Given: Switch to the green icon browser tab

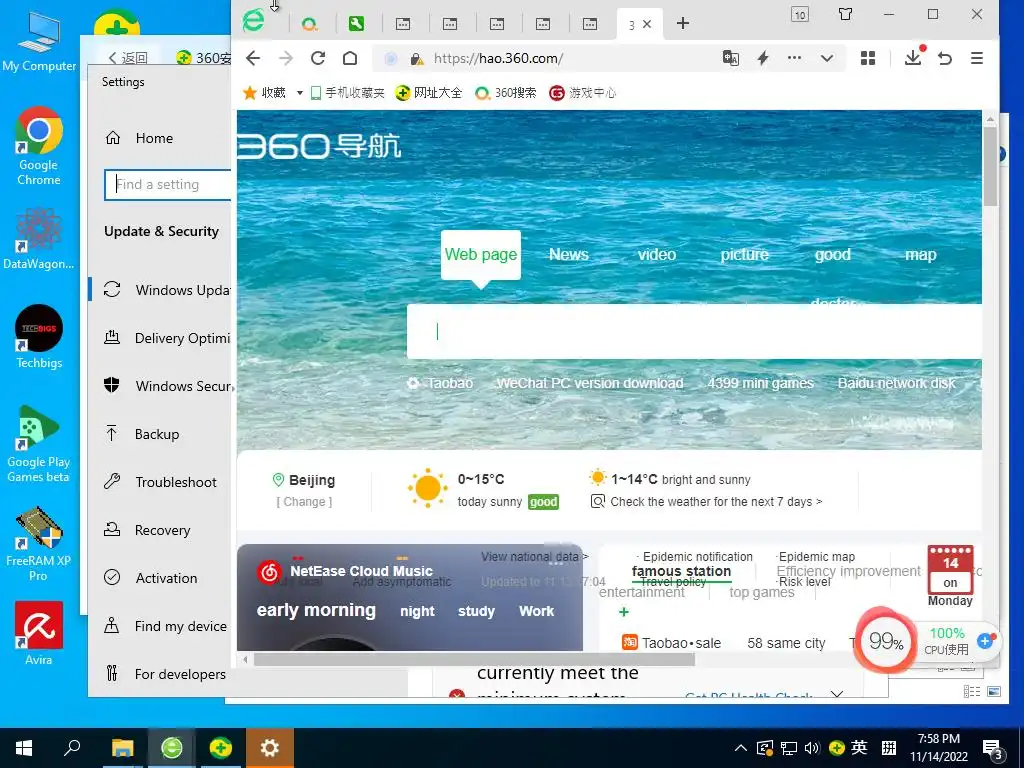Looking at the screenshot, I should pyautogui.click(x=356, y=24).
